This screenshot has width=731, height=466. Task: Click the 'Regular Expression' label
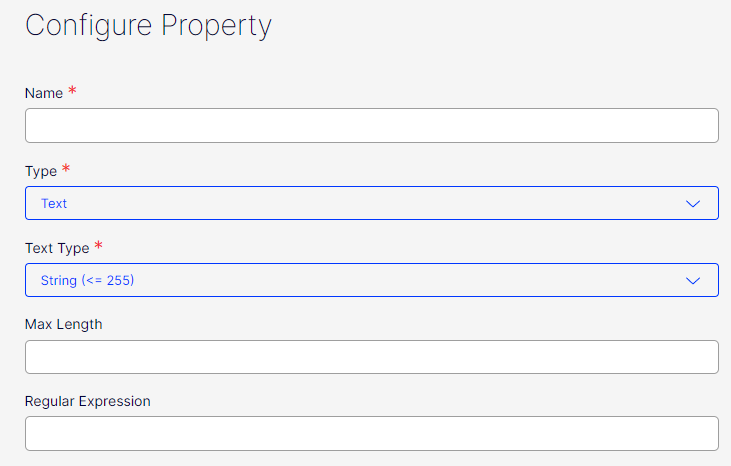point(87,401)
